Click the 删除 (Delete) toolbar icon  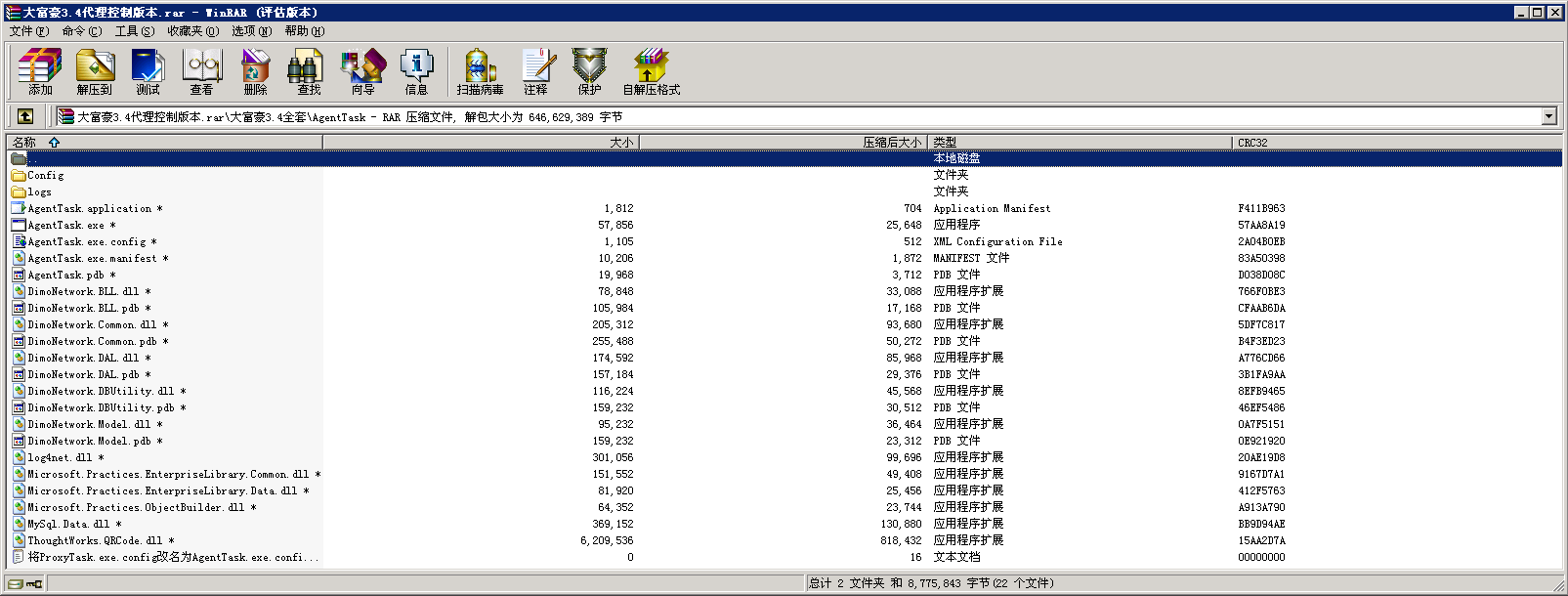(x=255, y=72)
